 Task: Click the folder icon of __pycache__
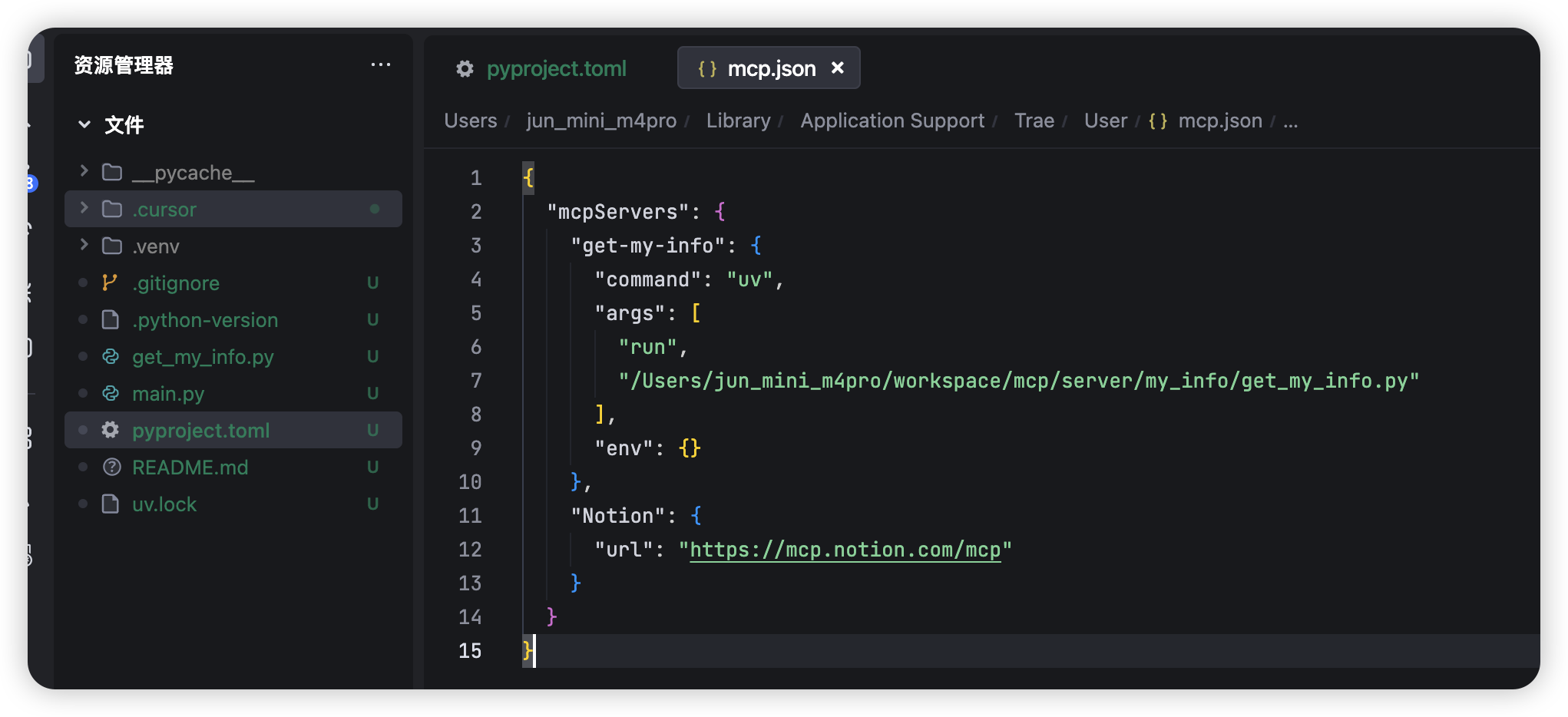[112, 172]
